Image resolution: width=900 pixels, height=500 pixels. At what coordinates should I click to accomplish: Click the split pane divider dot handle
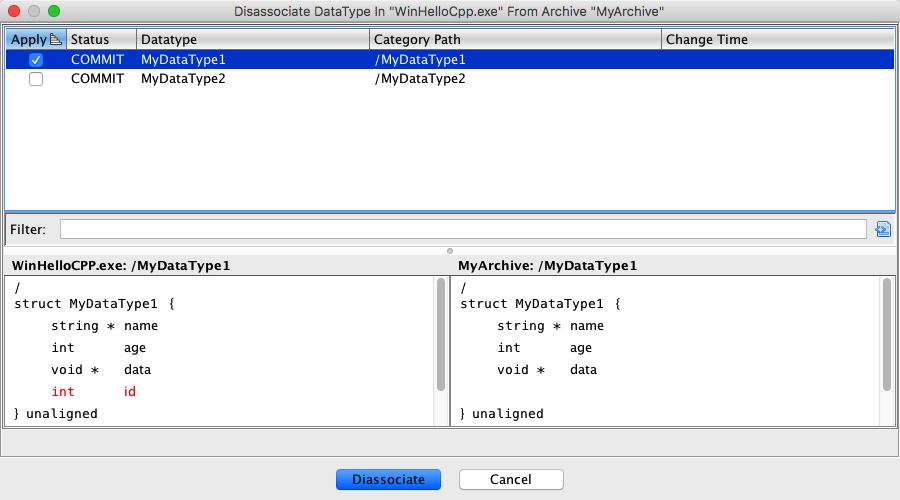point(450,250)
